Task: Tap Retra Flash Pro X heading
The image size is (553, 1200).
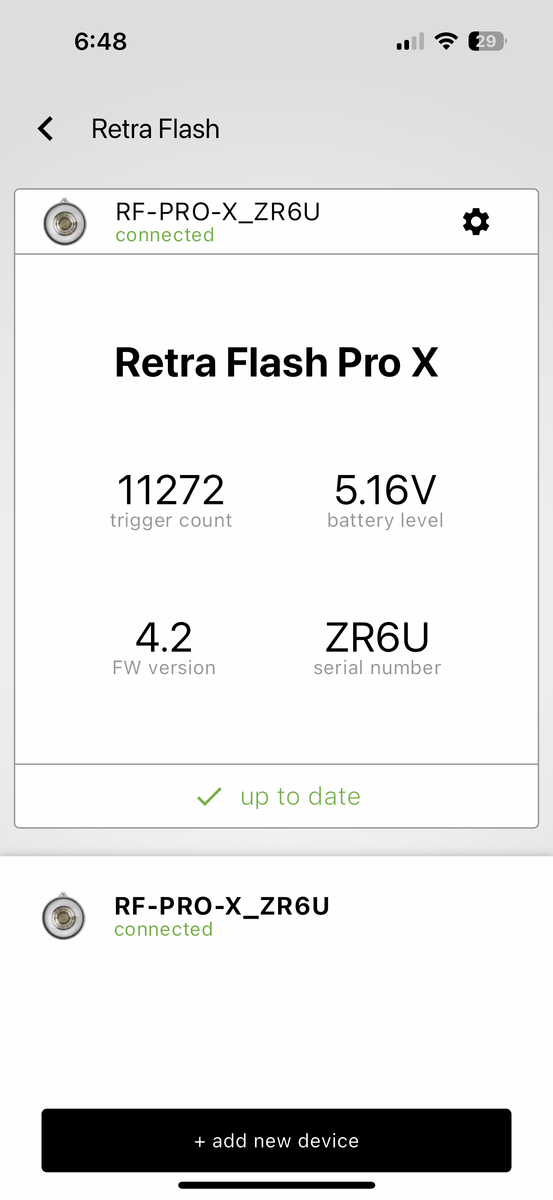Action: coord(277,362)
